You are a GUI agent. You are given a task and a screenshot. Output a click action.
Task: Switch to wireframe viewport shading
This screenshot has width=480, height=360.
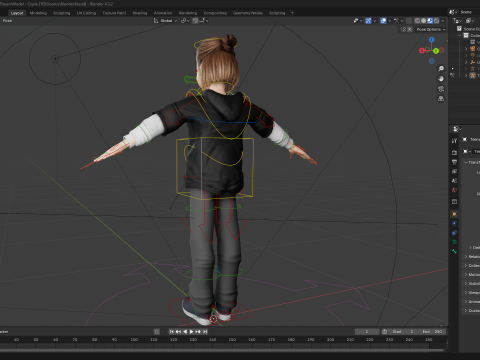(417, 21)
